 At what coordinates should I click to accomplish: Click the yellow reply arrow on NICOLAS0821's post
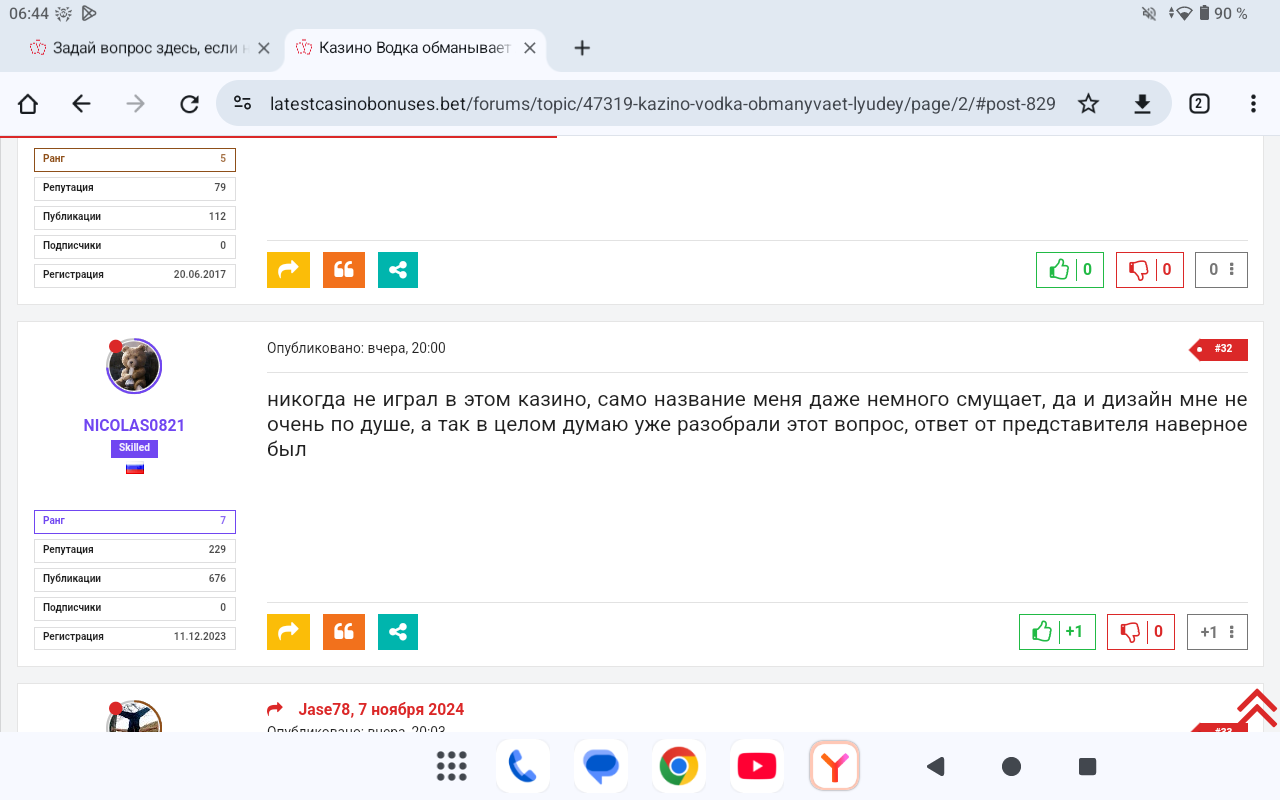(288, 632)
